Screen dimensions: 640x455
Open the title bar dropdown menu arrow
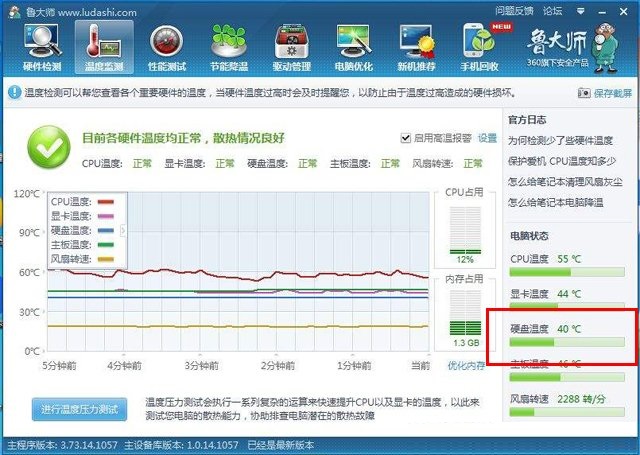click(580, 11)
